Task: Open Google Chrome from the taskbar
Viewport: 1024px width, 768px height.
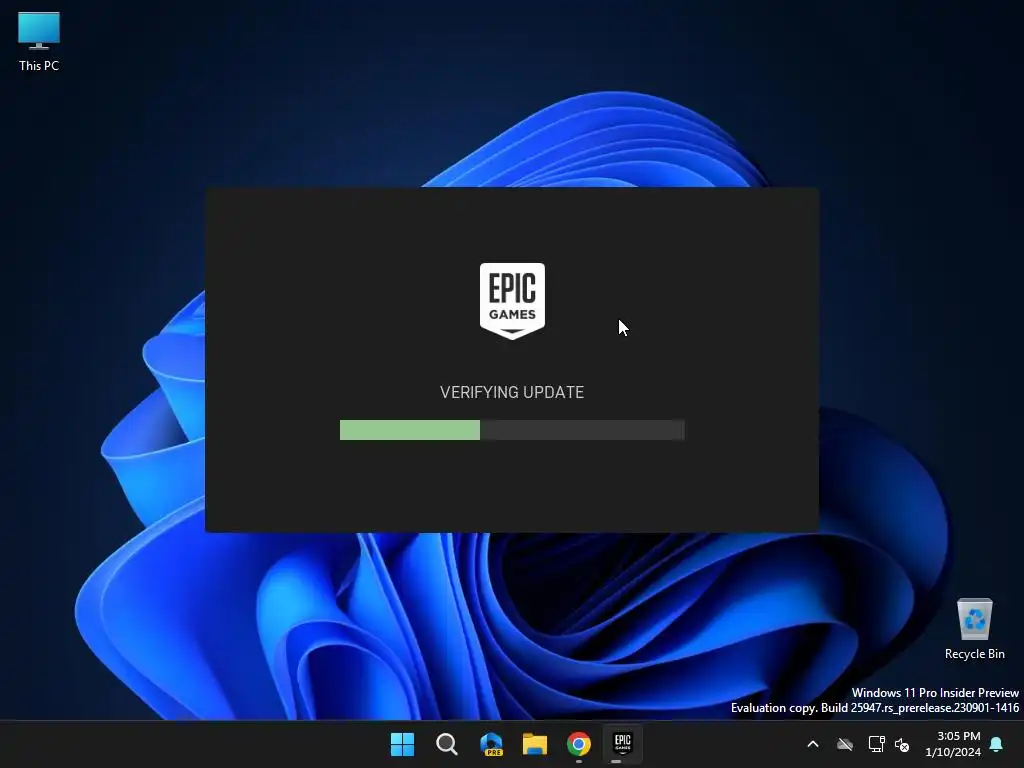Action: coord(579,744)
